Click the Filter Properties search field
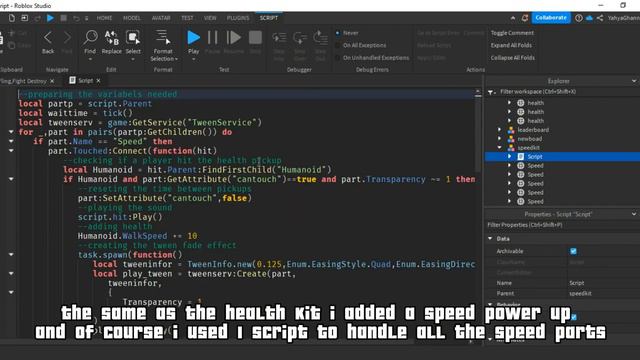Screen dimensions: 640x360 [562, 225]
